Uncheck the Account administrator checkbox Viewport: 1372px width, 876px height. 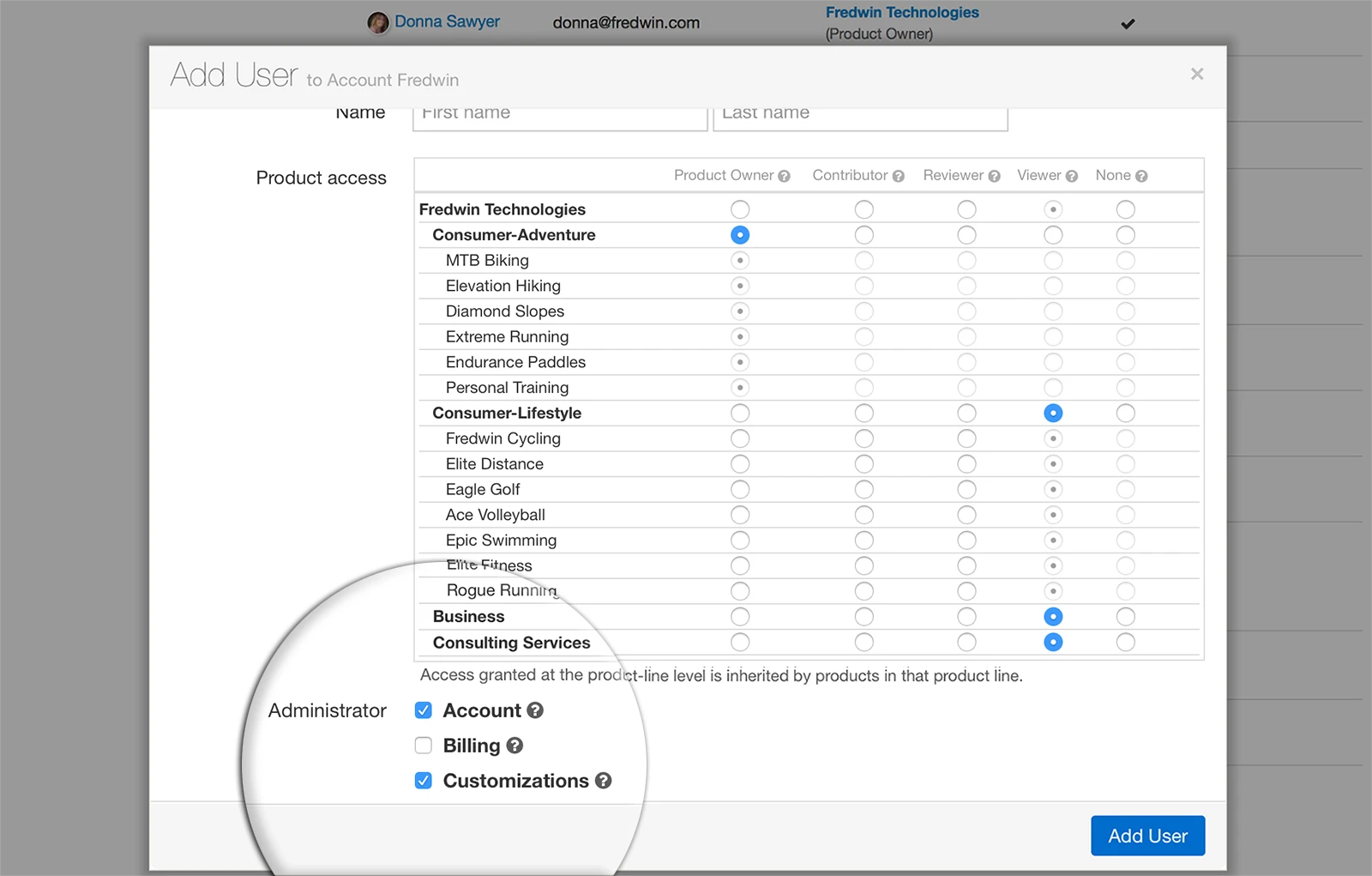pos(424,710)
